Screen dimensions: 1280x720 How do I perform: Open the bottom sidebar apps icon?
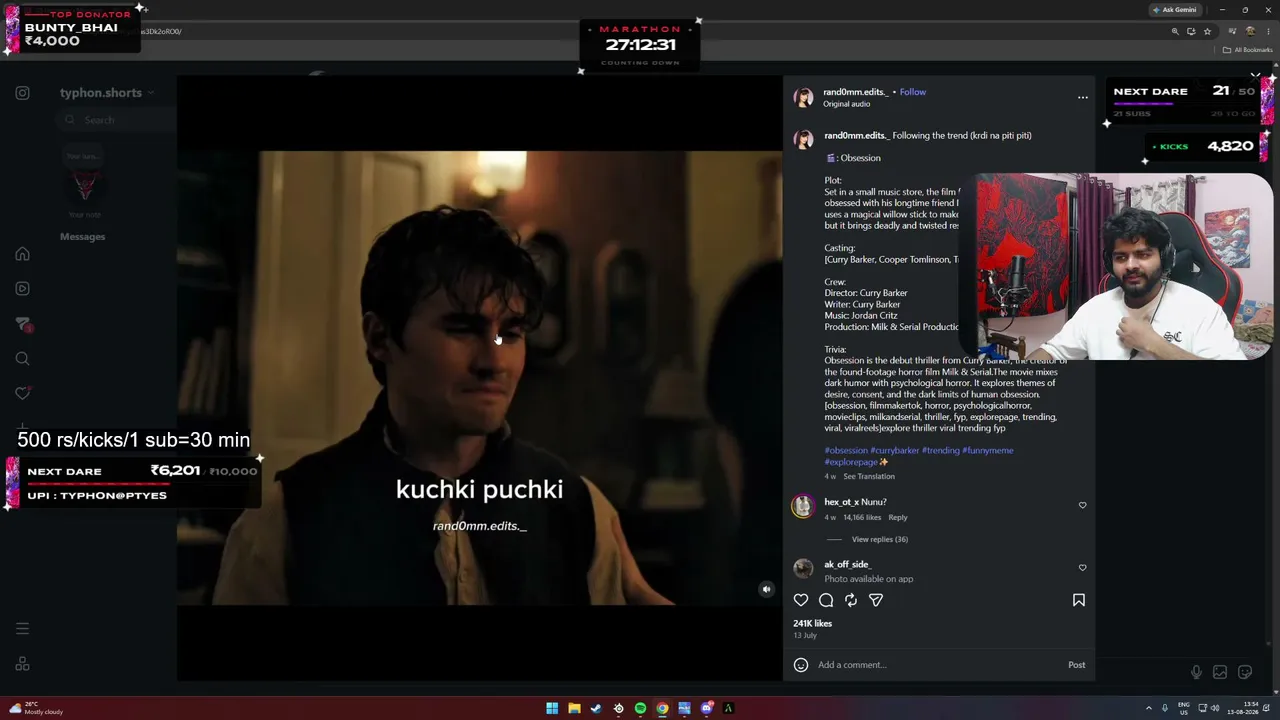tap(22, 664)
